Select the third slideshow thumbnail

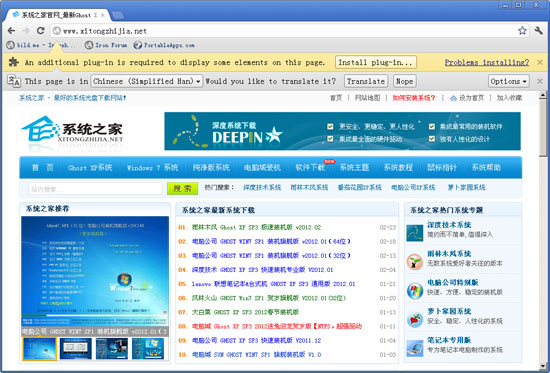click(x=112, y=349)
